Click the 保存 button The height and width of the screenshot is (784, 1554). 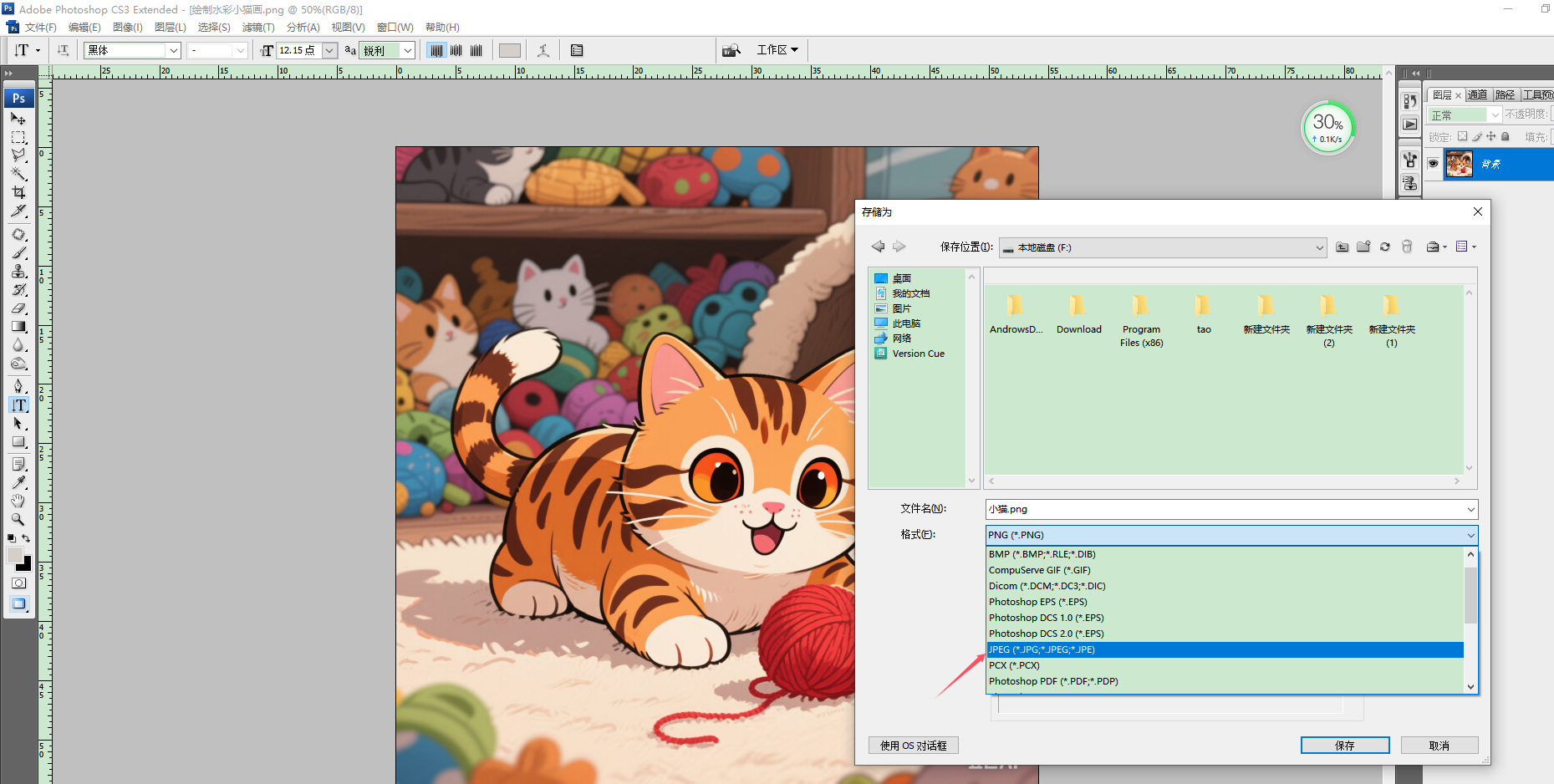pyautogui.click(x=1344, y=746)
